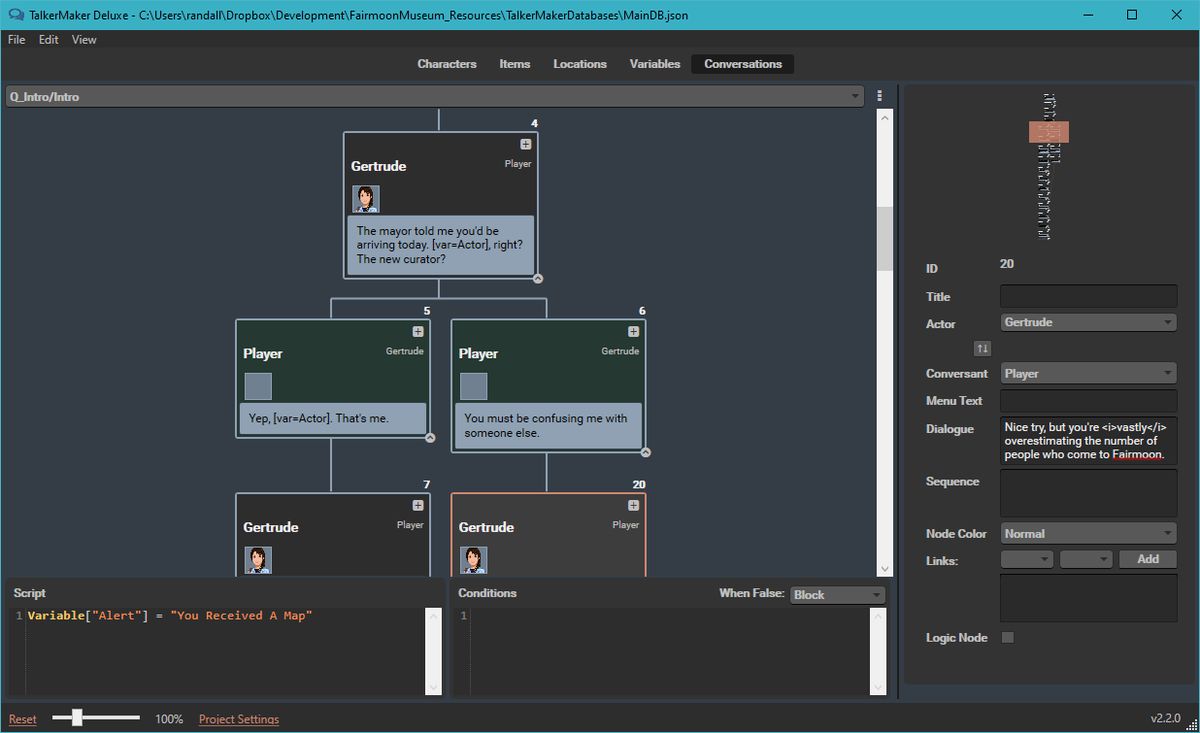Image resolution: width=1200 pixels, height=733 pixels.
Task: Click Gertrude's portrait on node 4
Action: [x=366, y=199]
